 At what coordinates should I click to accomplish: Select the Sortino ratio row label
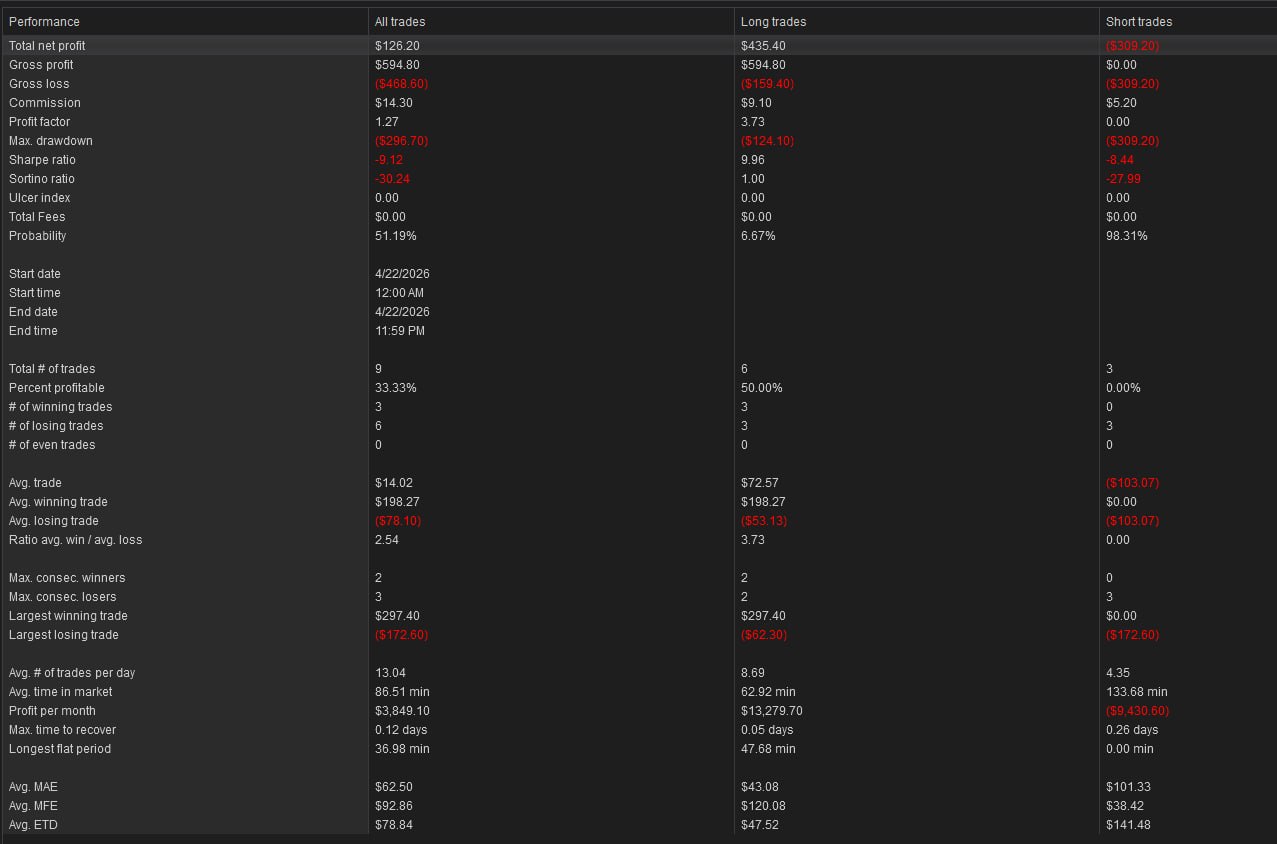pos(42,179)
